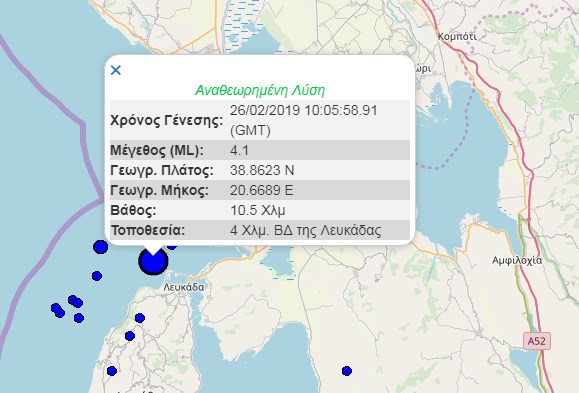
Task: Click the Αμφιλοχία town label on map
Action: point(517,261)
